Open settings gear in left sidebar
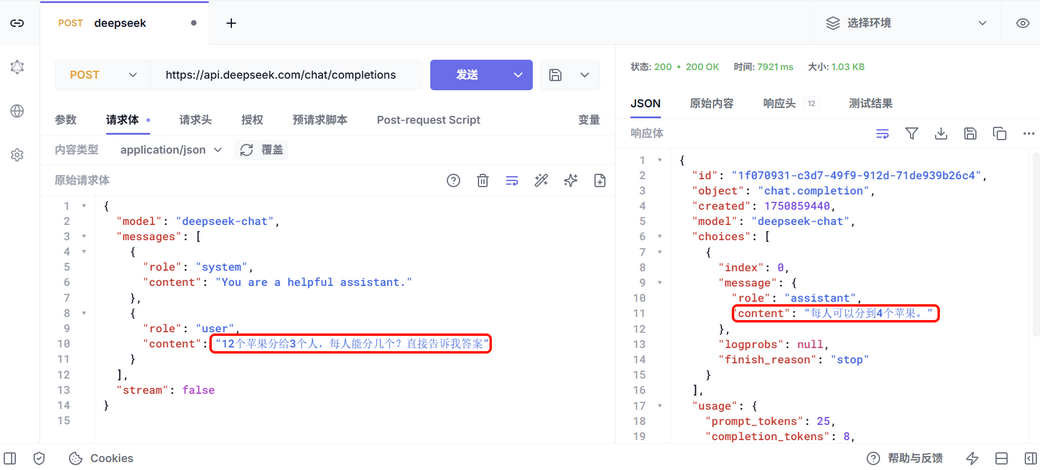Image resolution: width=1040 pixels, height=470 pixels. tap(17, 155)
